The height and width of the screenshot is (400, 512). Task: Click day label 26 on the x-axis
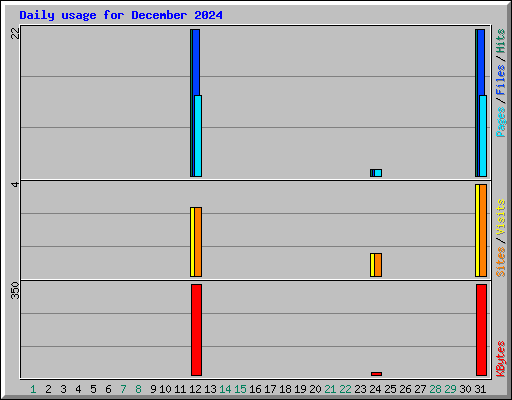(x=405, y=389)
